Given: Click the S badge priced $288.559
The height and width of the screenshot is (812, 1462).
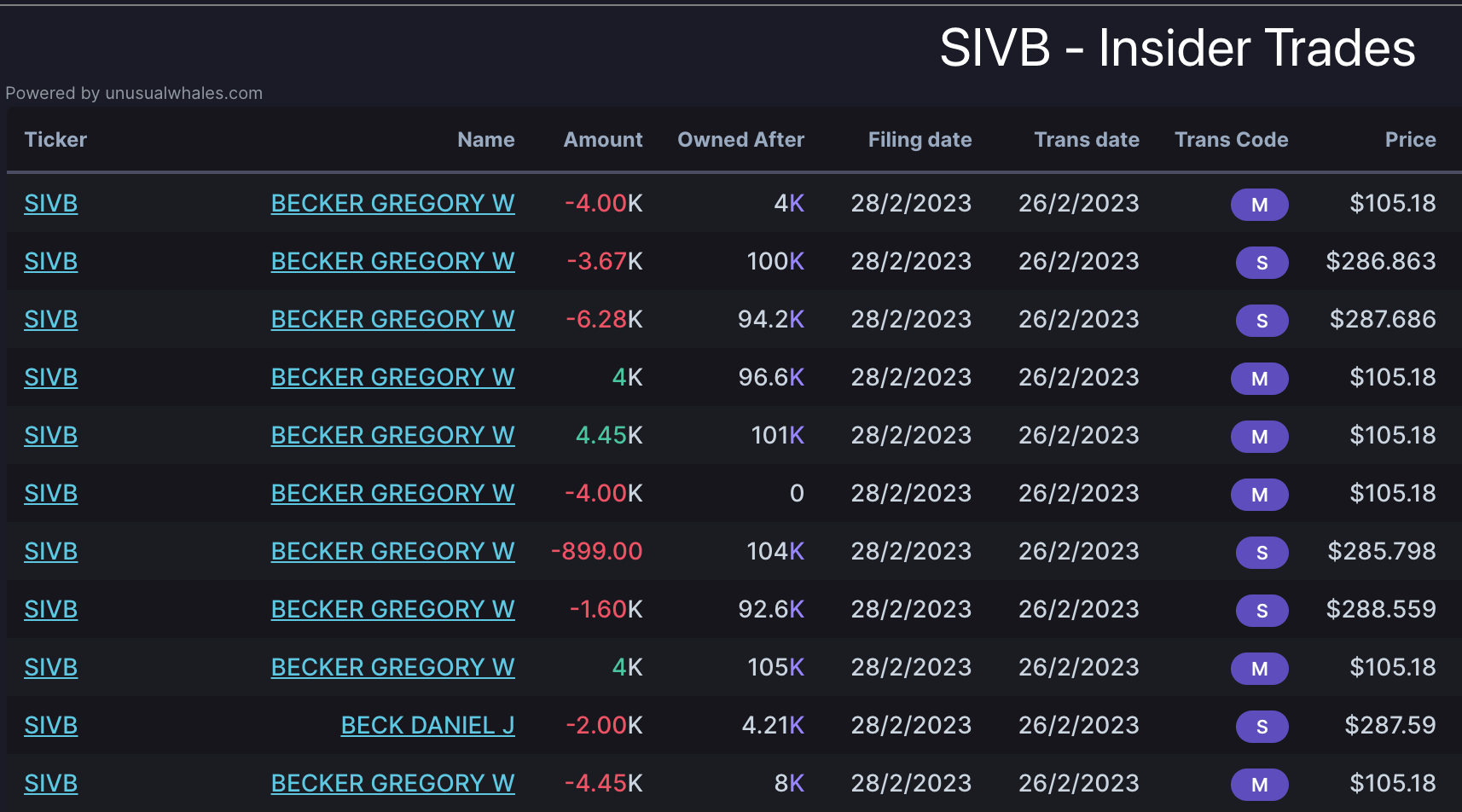Looking at the screenshot, I should click(x=1262, y=611).
